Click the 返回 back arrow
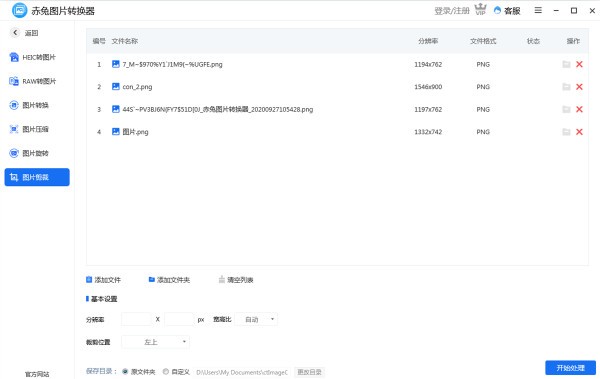This screenshot has height=379, width=600. coord(15,33)
